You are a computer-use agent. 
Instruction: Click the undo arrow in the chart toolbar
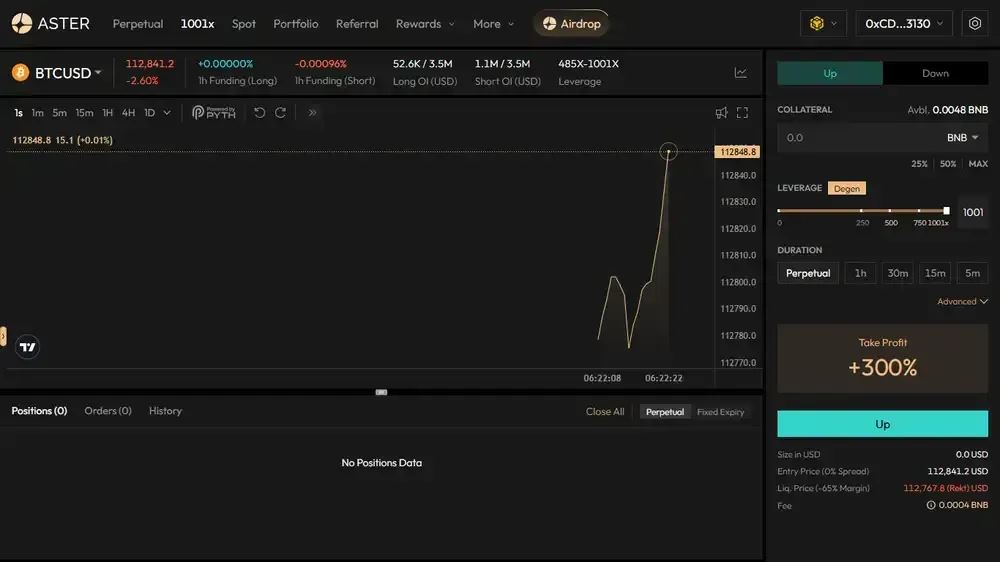[259, 113]
